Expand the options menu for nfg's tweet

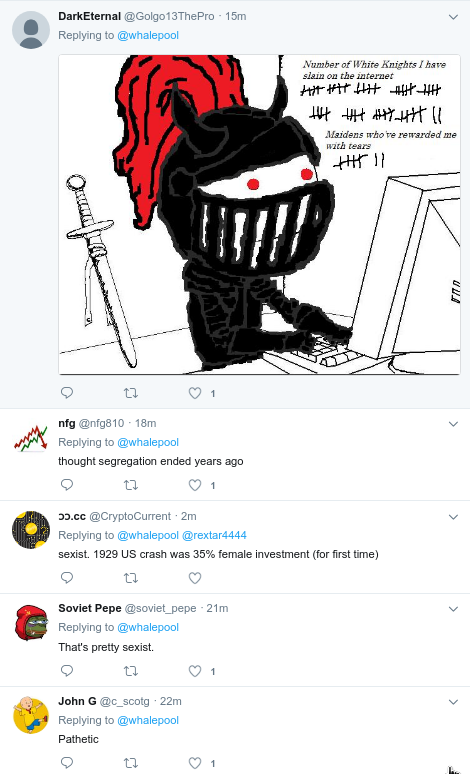[453, 424]
